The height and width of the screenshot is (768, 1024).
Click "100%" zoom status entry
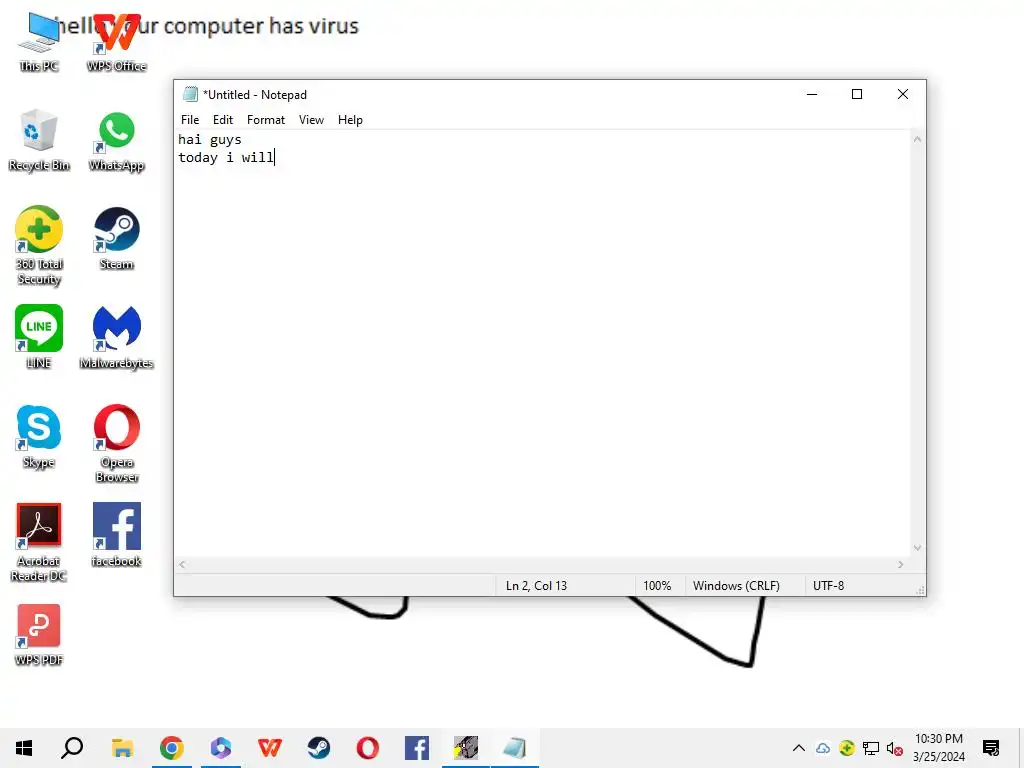click(657, 586)
